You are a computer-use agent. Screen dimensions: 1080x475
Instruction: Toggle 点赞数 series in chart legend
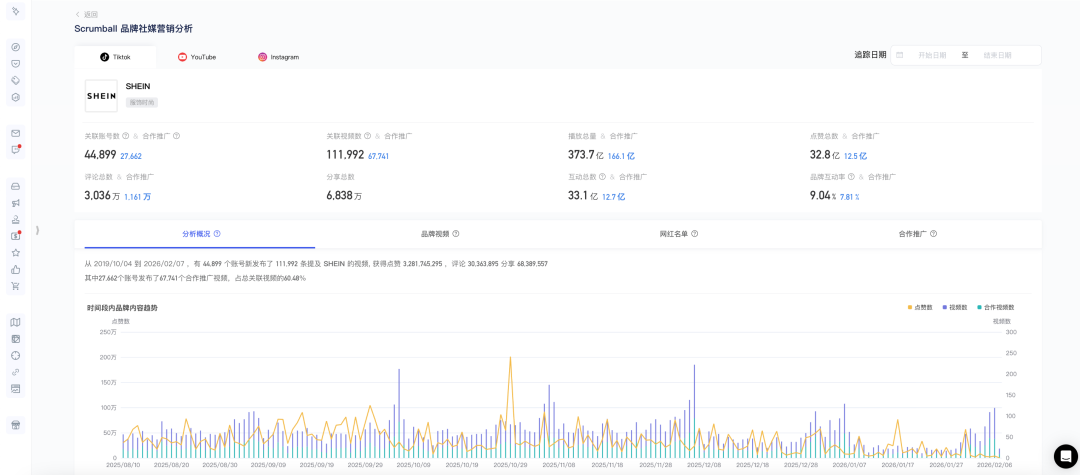(x=921, y=307)
